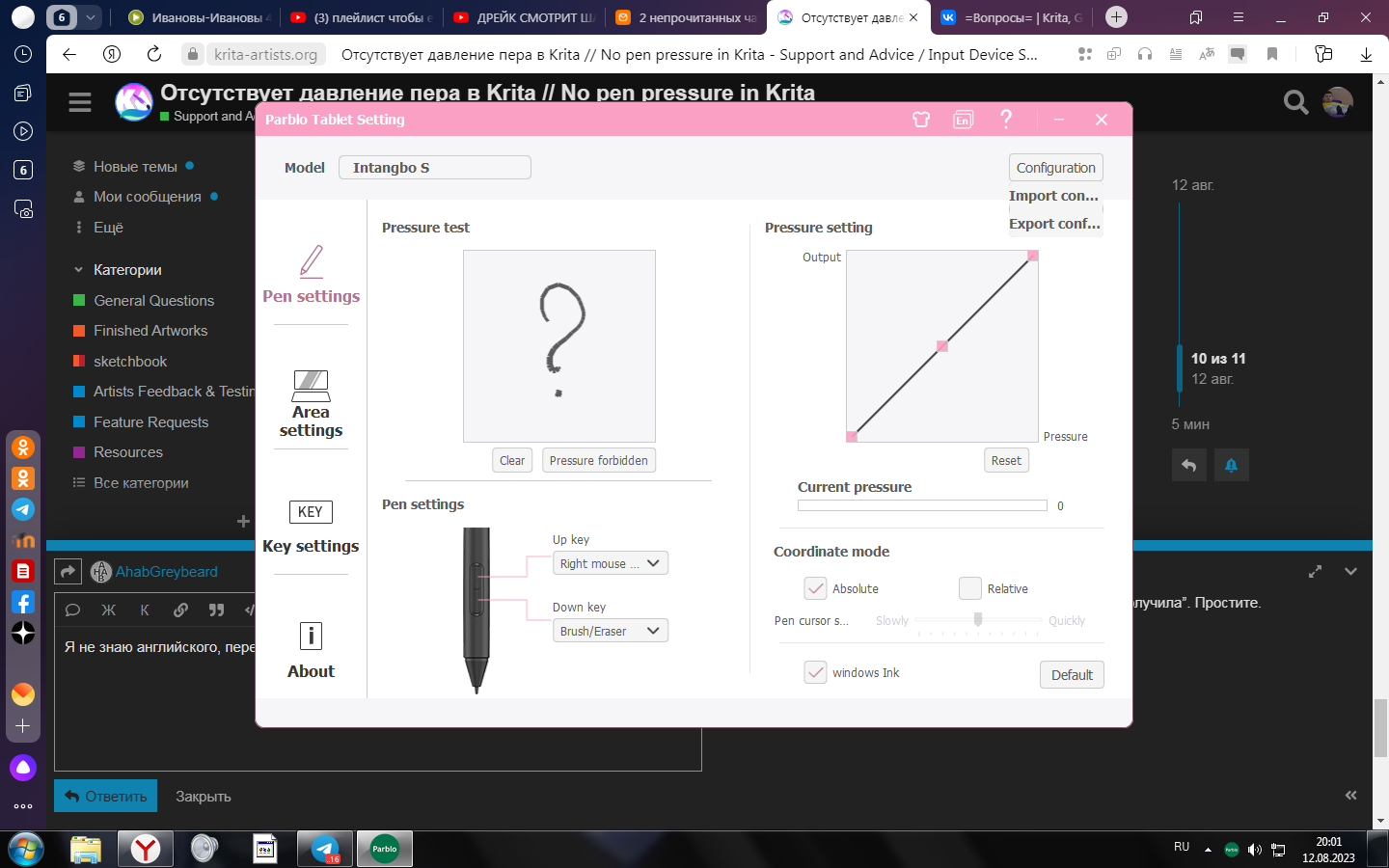Open the Up key dropdown
The height and width of the screenshot is (868, 1389).
tap(610, 563)
